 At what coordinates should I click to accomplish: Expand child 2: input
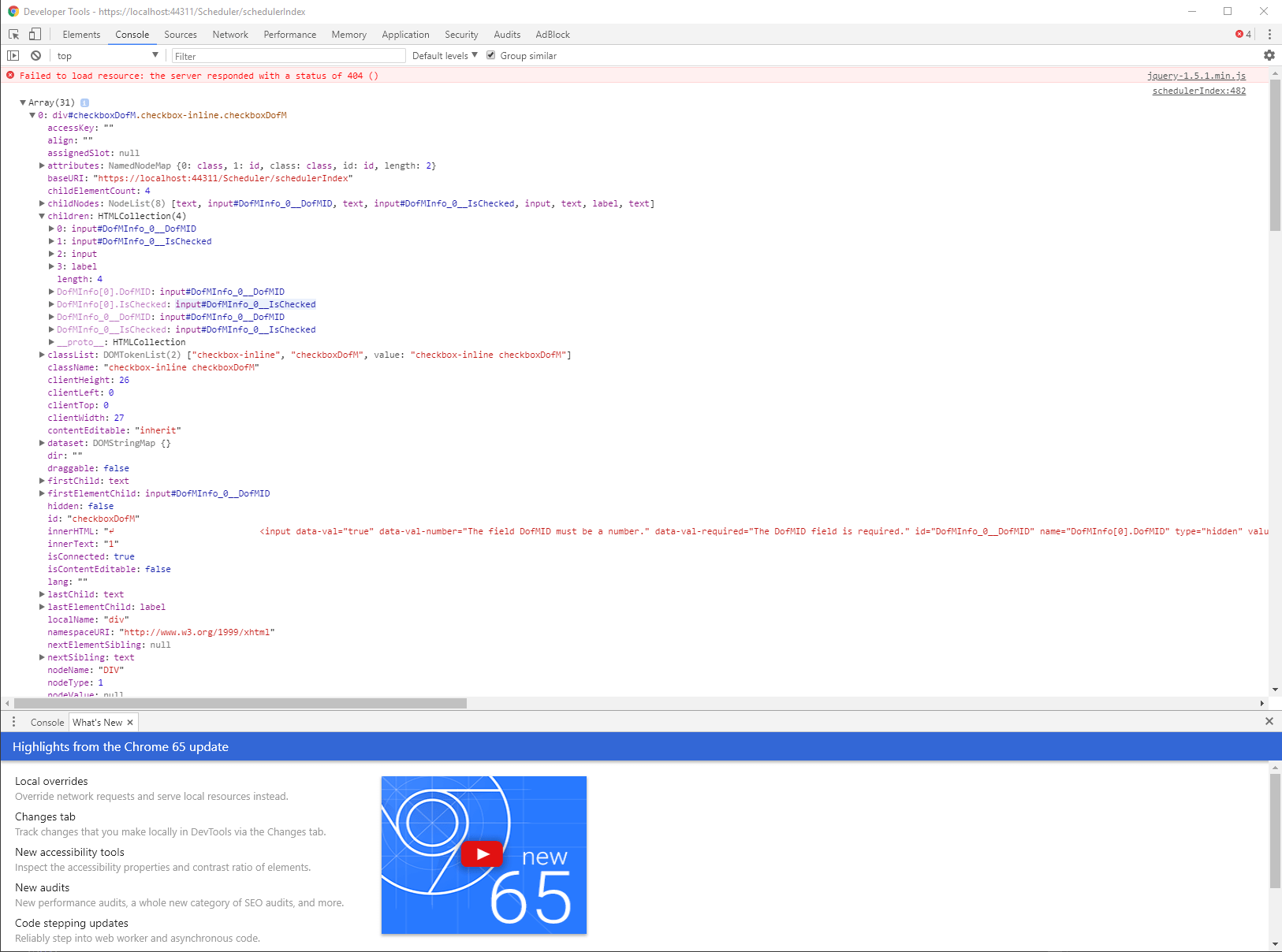tap(51, 254)
